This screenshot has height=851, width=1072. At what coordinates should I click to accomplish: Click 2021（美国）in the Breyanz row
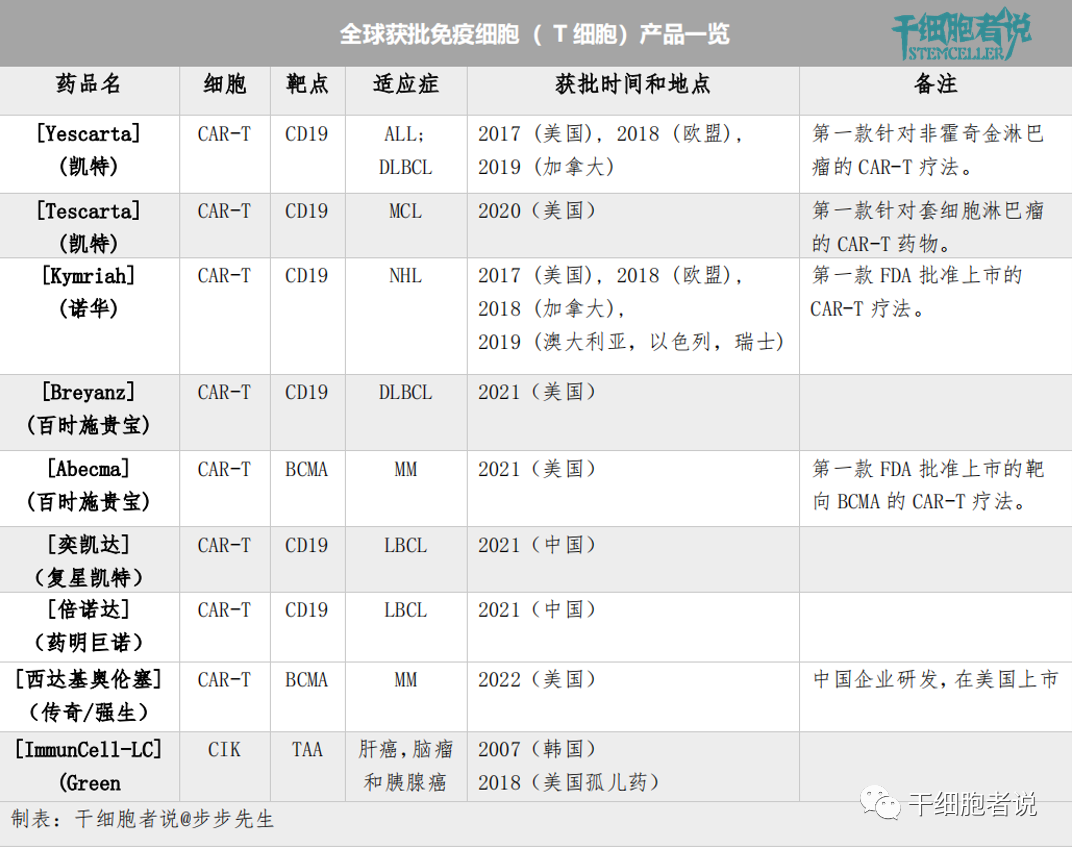537,392
